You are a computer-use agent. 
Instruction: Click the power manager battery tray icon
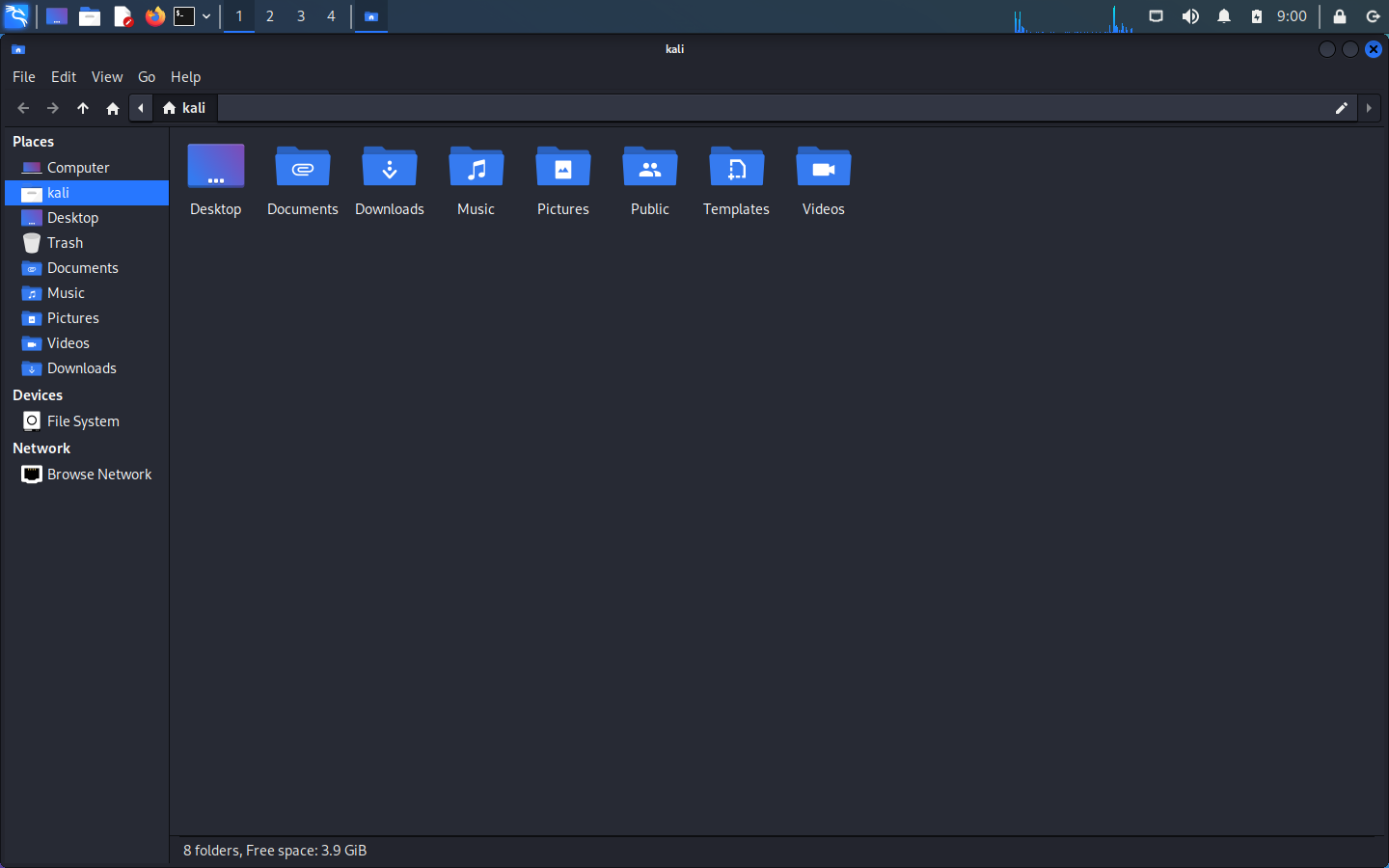(x=1257, y=16)
